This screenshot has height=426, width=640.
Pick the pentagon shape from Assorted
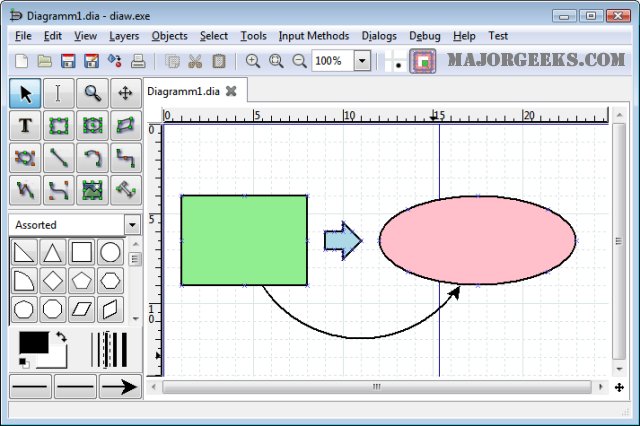[x=81, y=281]
